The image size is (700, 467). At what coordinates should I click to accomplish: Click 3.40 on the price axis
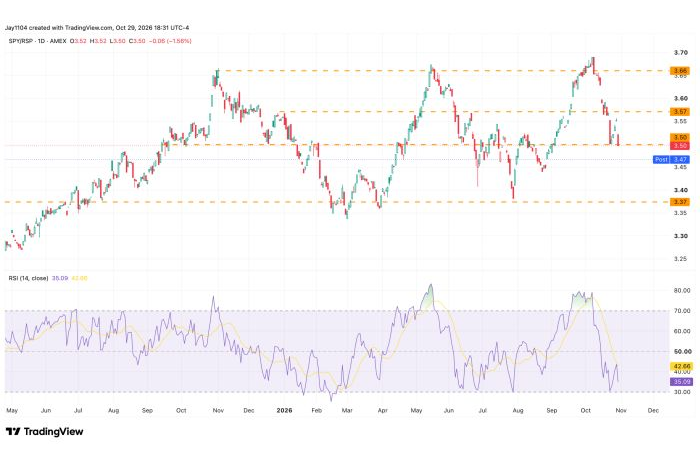(x=680, y=190)
